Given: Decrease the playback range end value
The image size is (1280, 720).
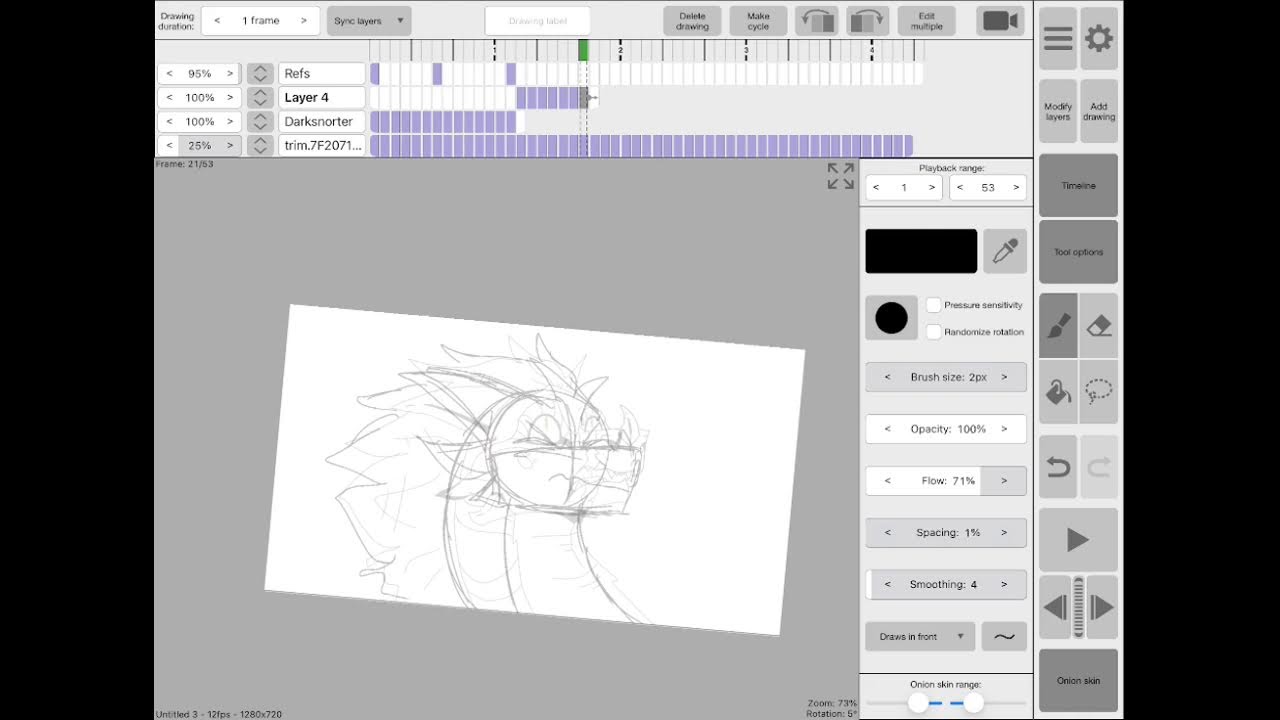Looking at the screenshot, I should click(960, 187).
